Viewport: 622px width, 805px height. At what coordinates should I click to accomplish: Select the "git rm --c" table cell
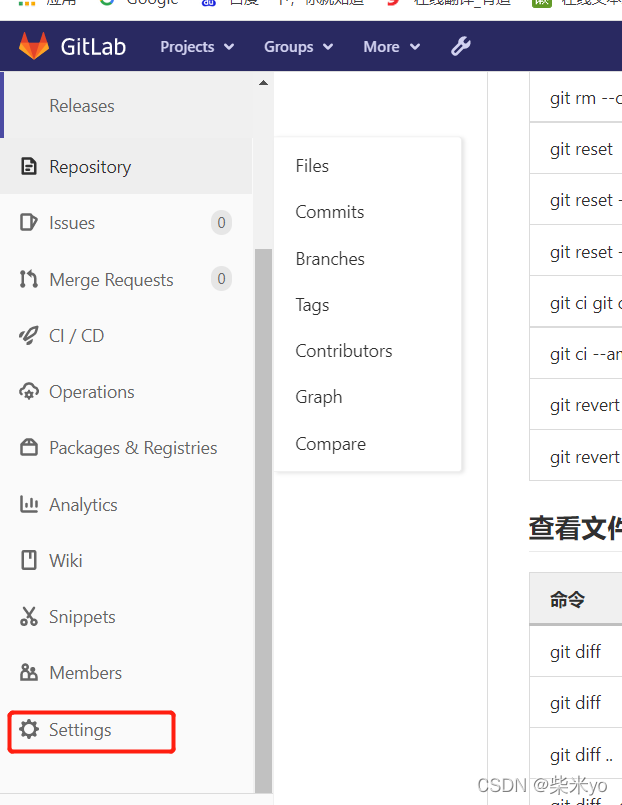[576, 98]
